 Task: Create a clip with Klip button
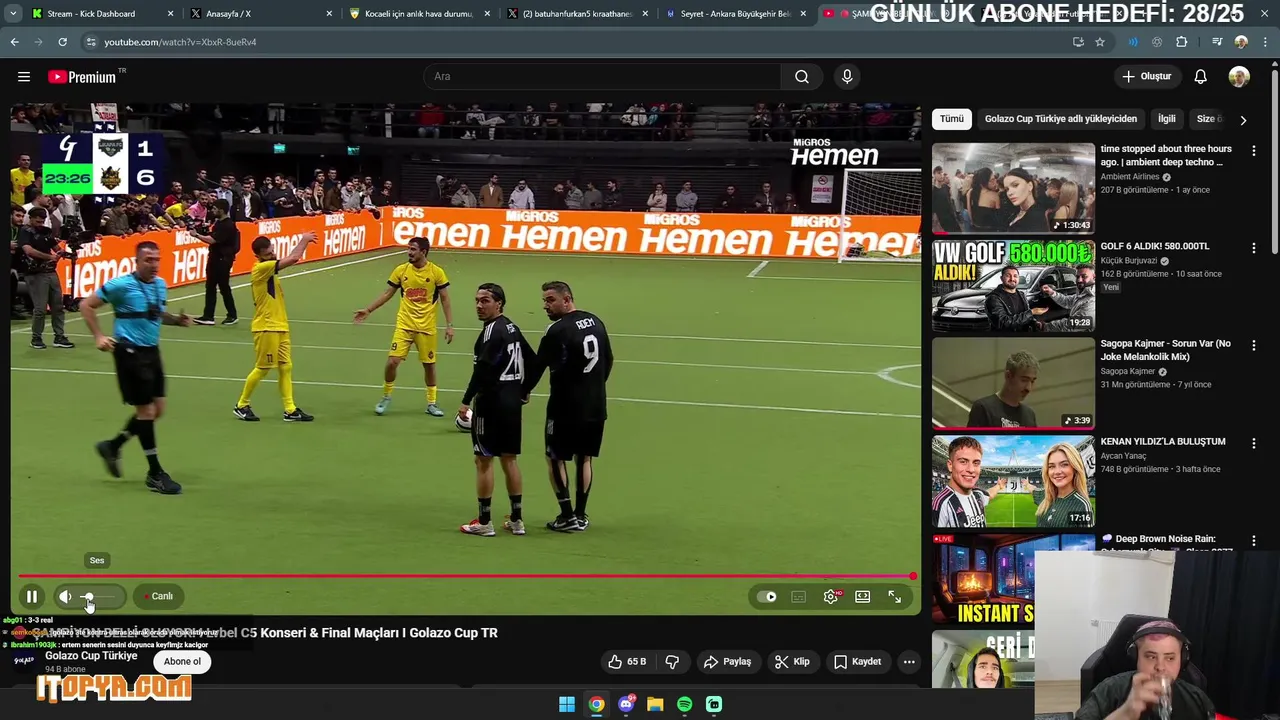point(792,662)
